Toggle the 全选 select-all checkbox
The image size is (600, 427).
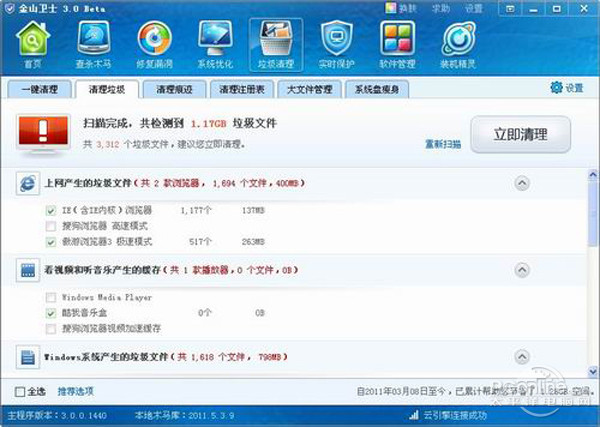(20, 392)
